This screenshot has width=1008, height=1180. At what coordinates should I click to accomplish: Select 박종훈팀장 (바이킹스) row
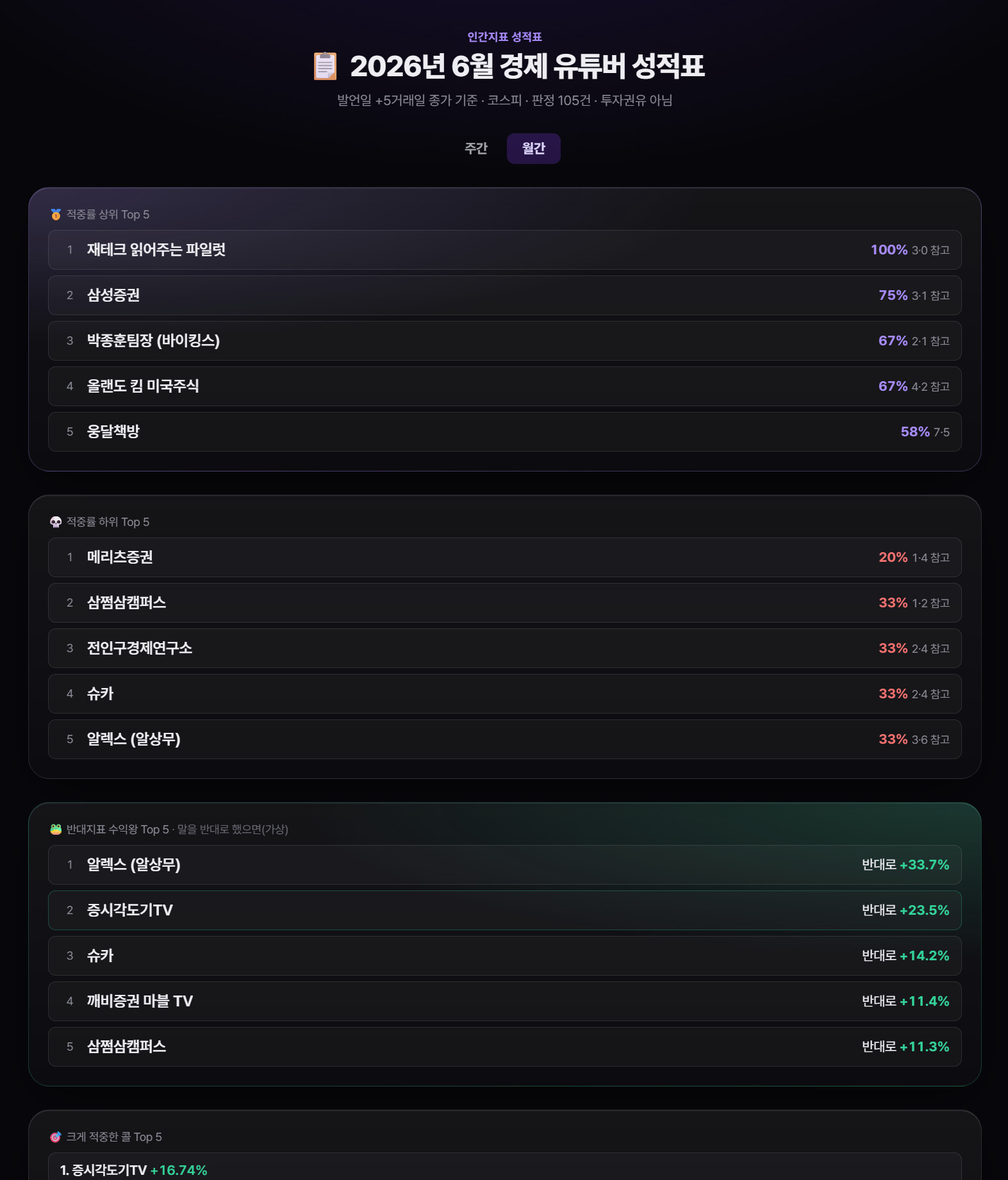coord(505,341)
